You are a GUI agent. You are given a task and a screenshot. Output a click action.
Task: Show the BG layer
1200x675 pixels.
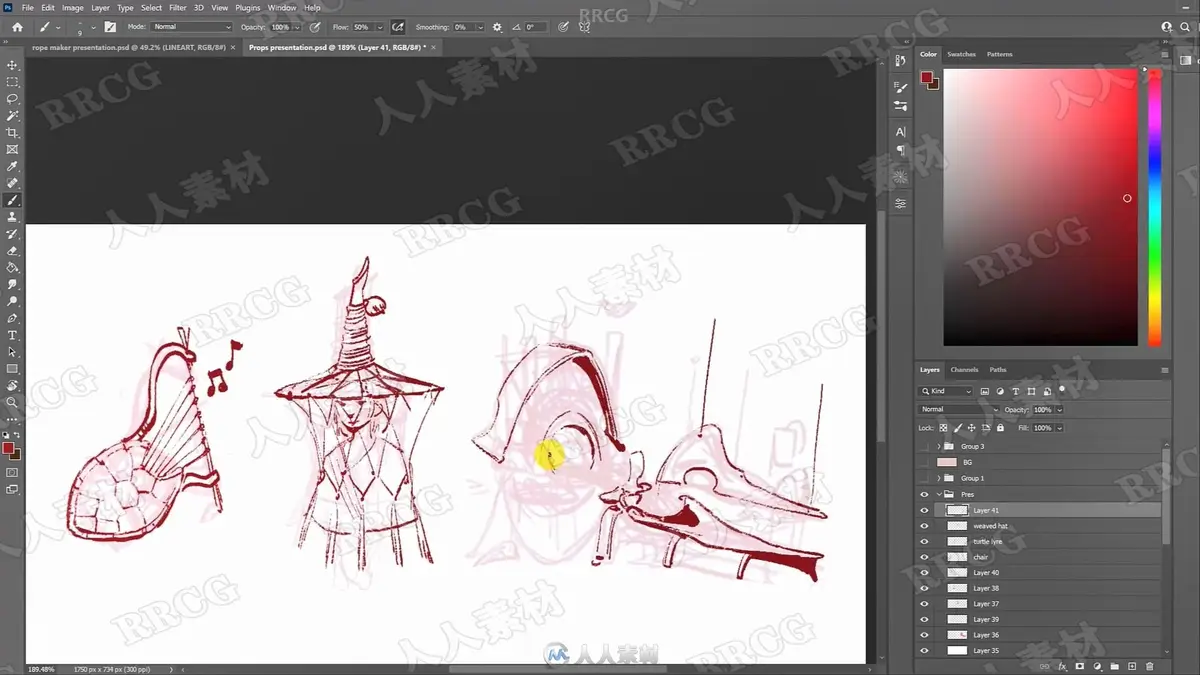tap(924, 463)
